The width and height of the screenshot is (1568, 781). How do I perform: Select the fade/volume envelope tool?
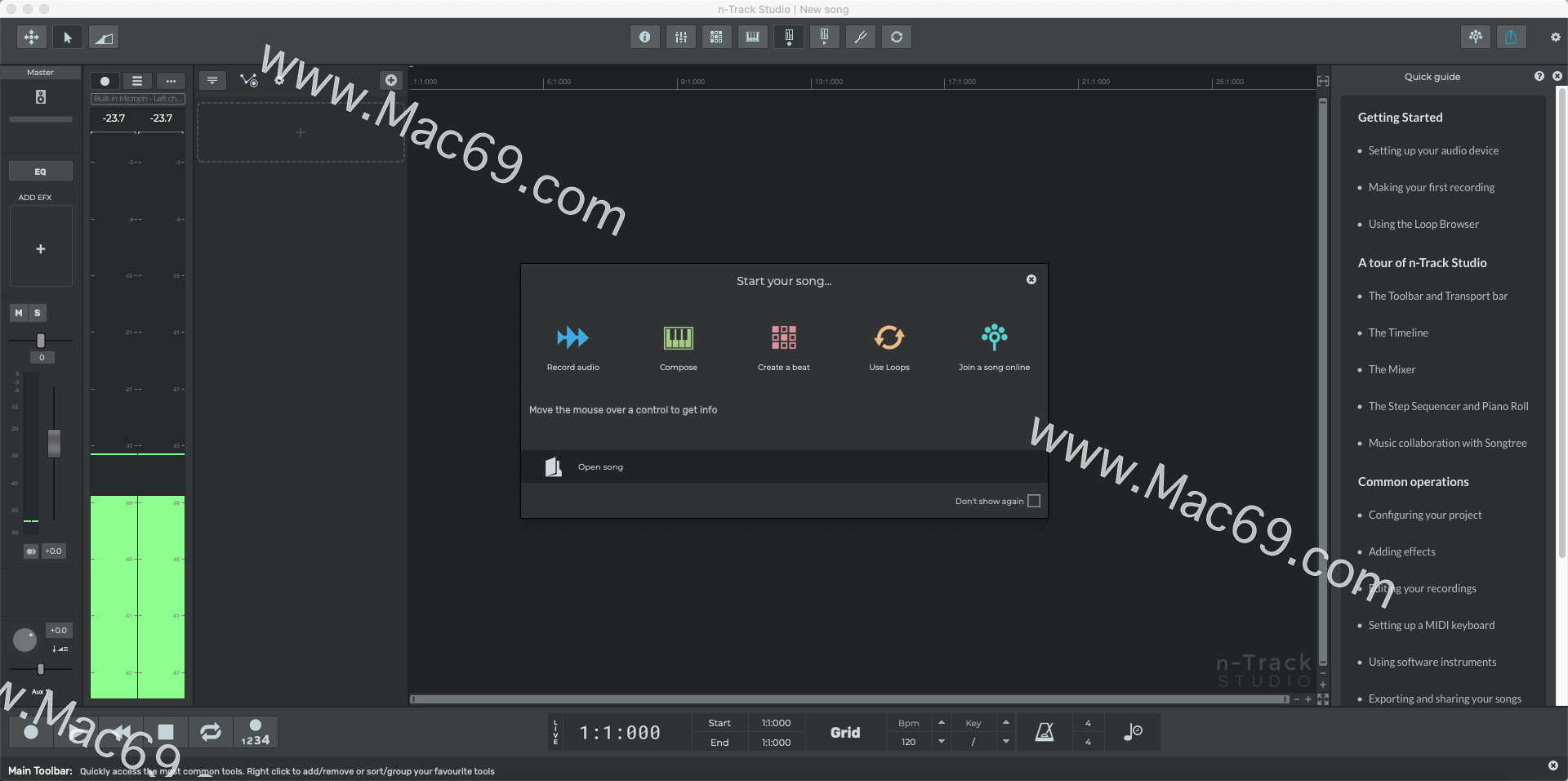pos(104,37)
